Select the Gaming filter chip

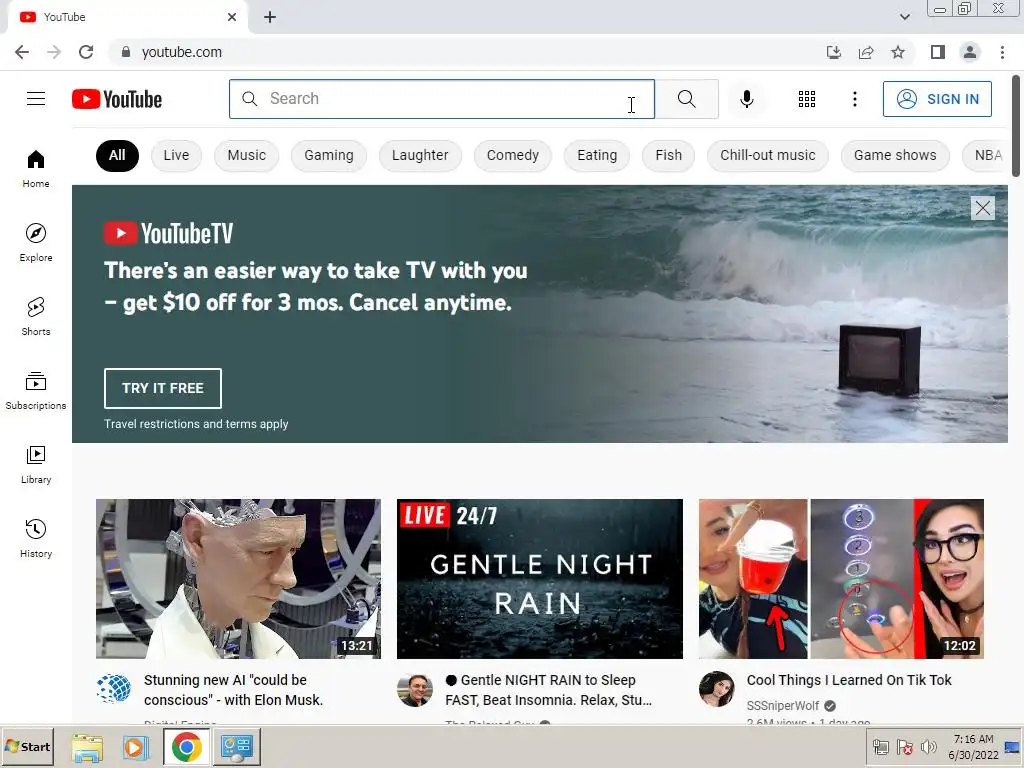click(x=328, y=155)
